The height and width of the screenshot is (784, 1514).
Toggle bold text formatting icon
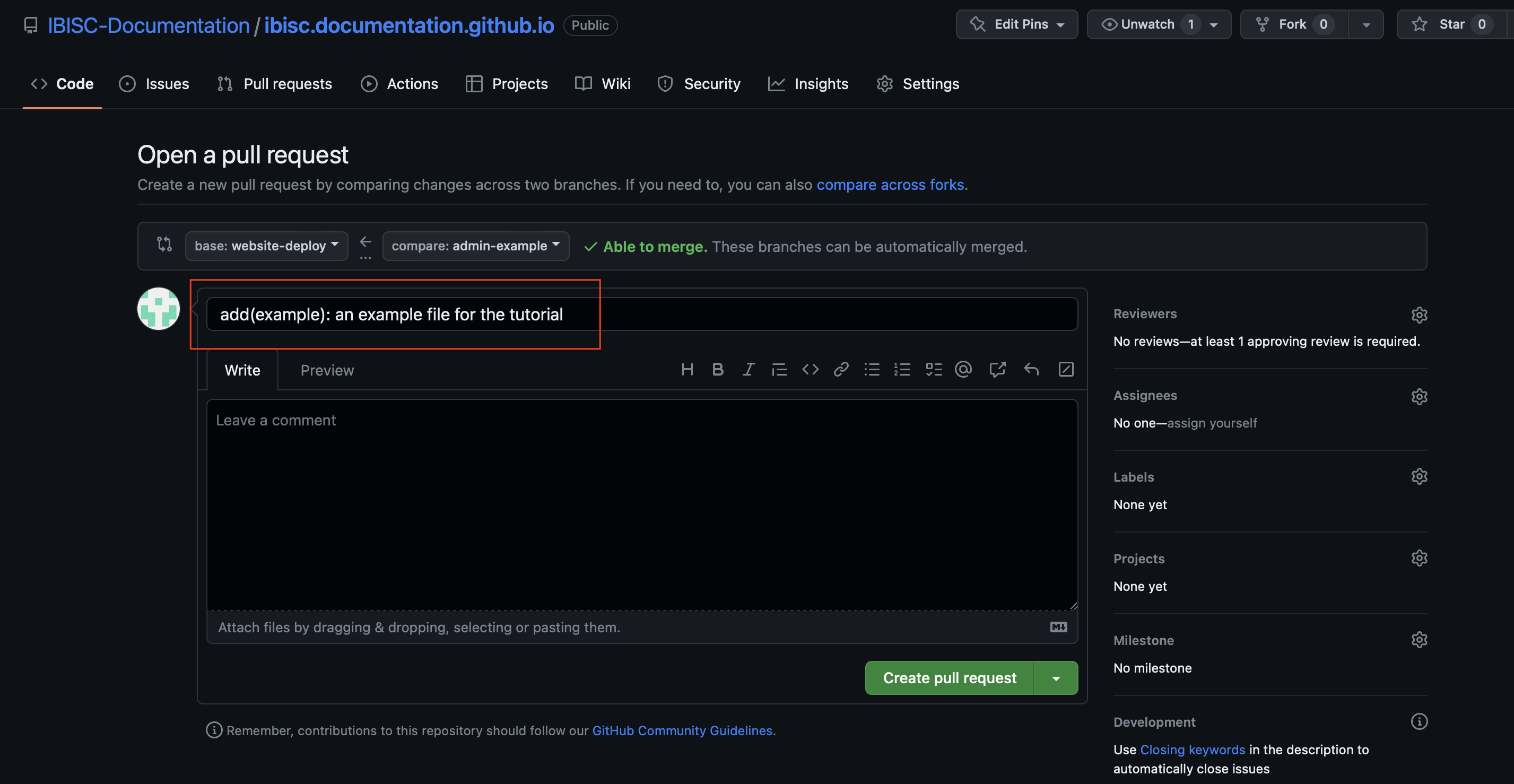coord(717,369)
